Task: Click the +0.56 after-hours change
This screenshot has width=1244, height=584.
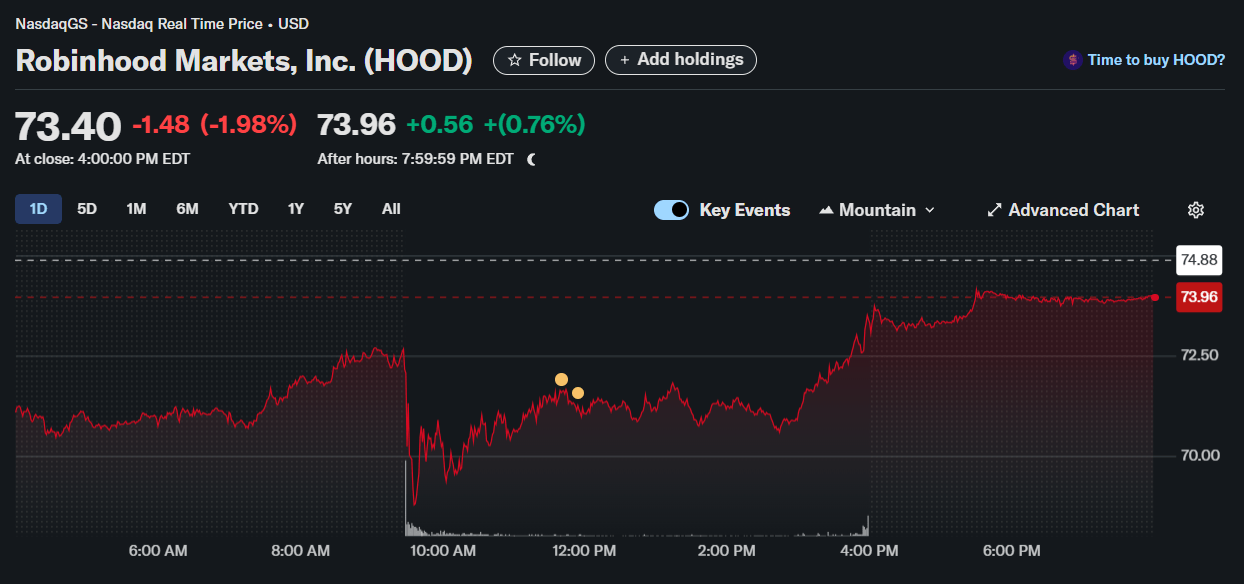Action: coord(440,125)
